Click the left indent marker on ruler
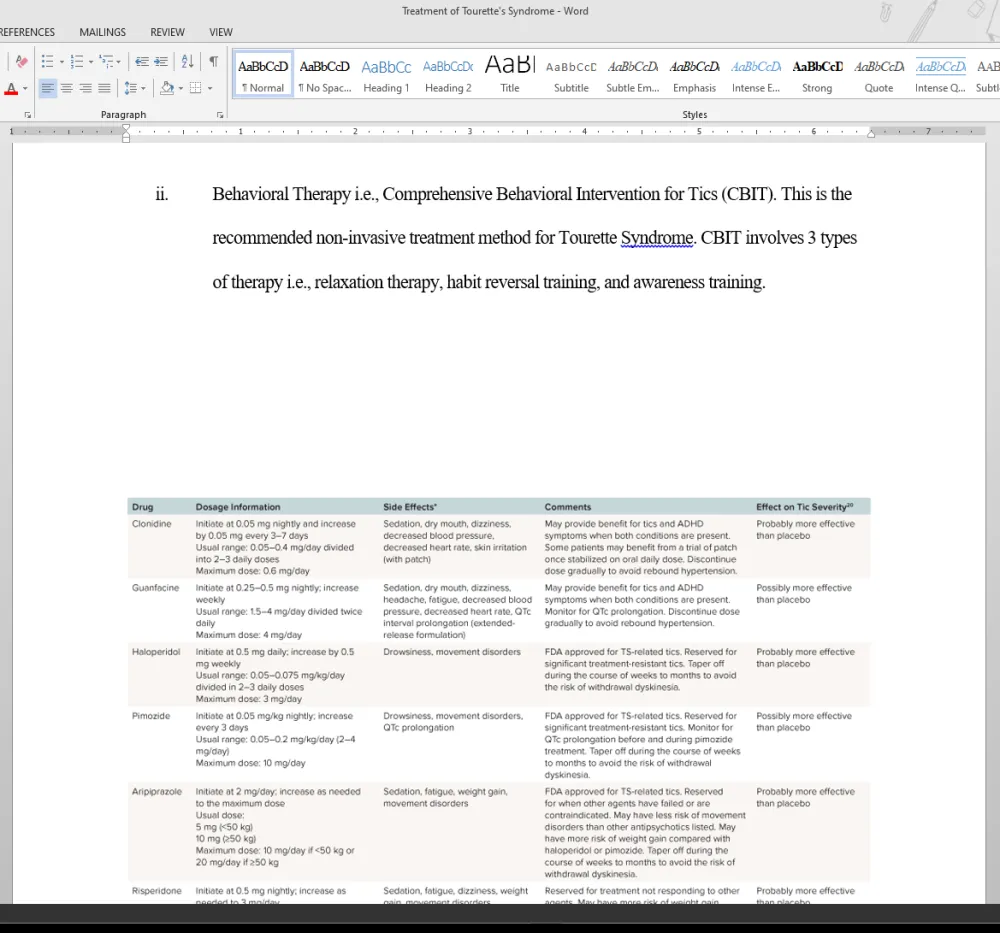Screen dimensions: 1000x933 126,133
